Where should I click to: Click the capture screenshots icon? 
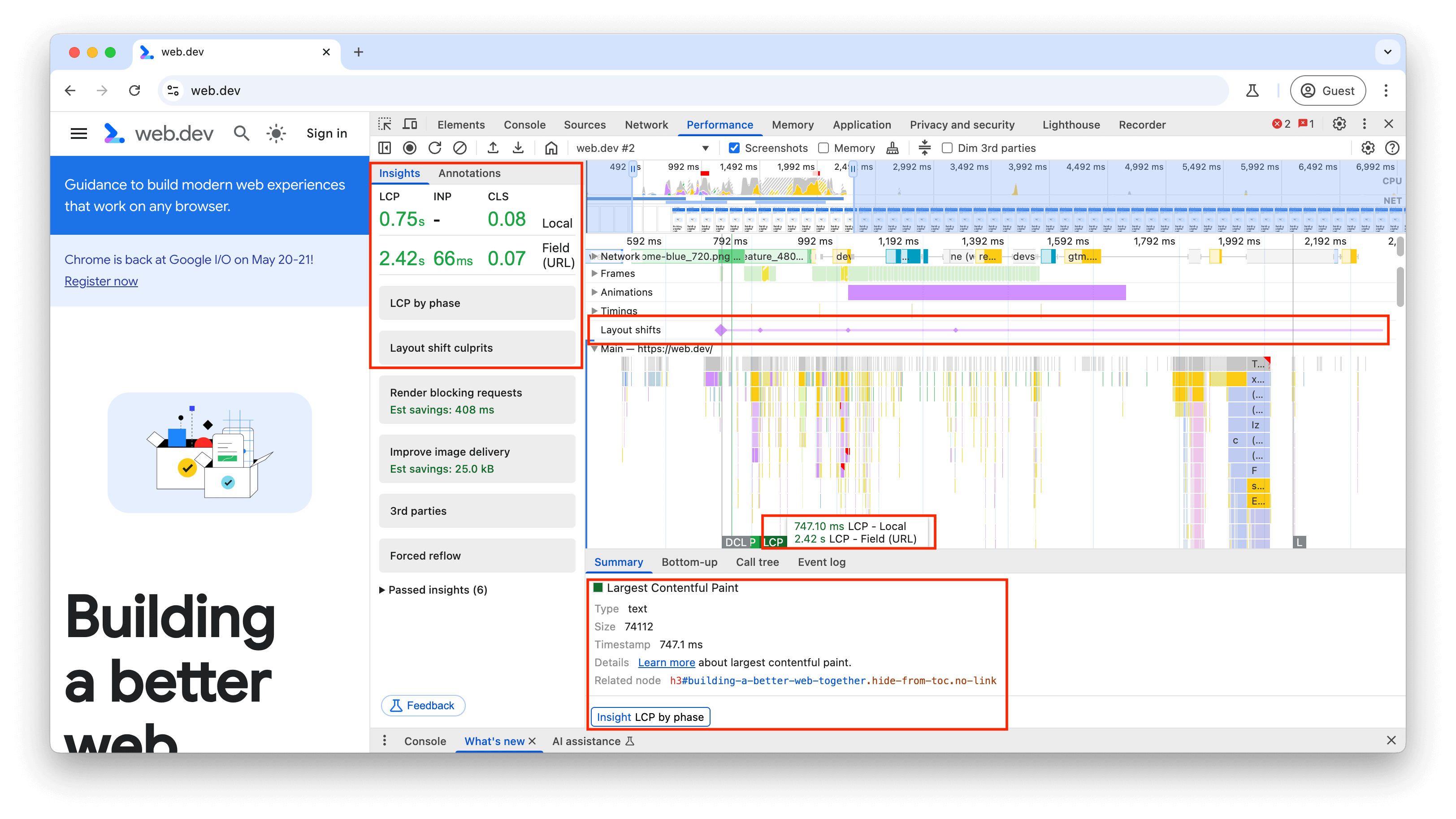pos(735,148)
